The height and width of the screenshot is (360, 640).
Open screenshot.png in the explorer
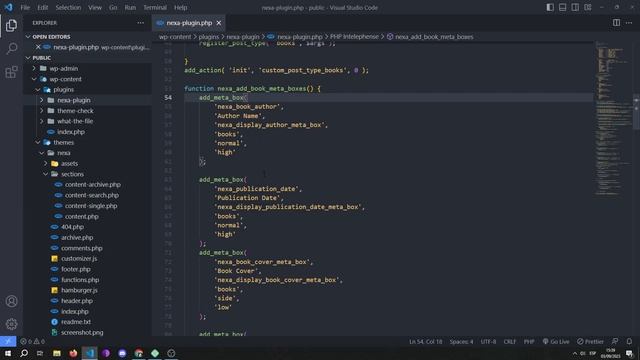82,332
